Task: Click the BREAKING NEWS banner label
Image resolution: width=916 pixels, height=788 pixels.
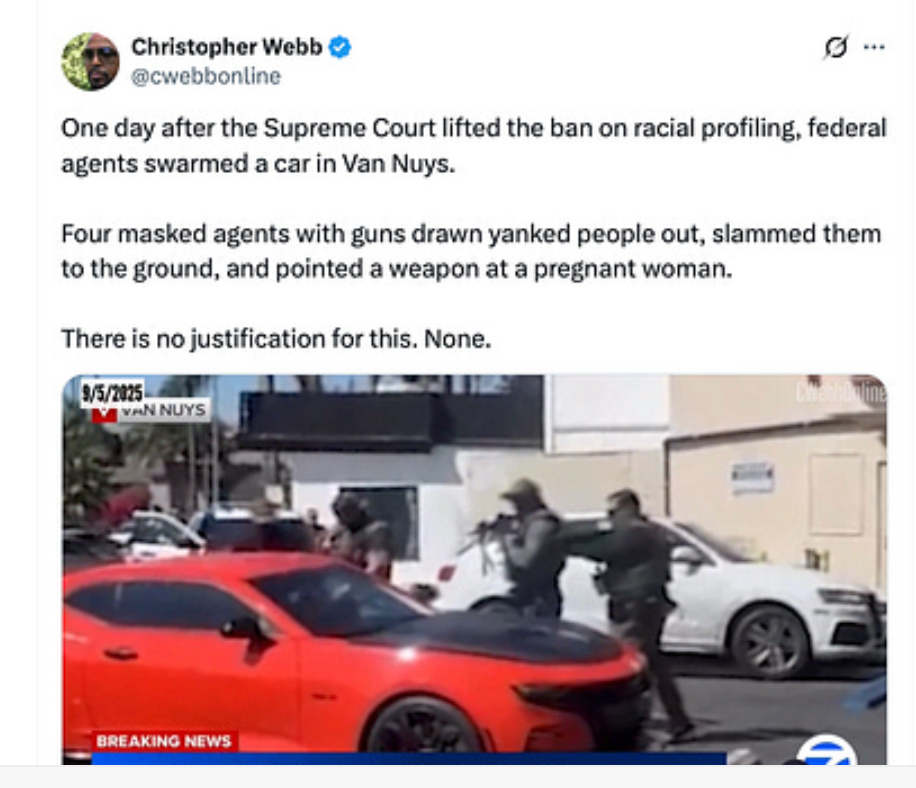Action: click(x=164, y=741)
